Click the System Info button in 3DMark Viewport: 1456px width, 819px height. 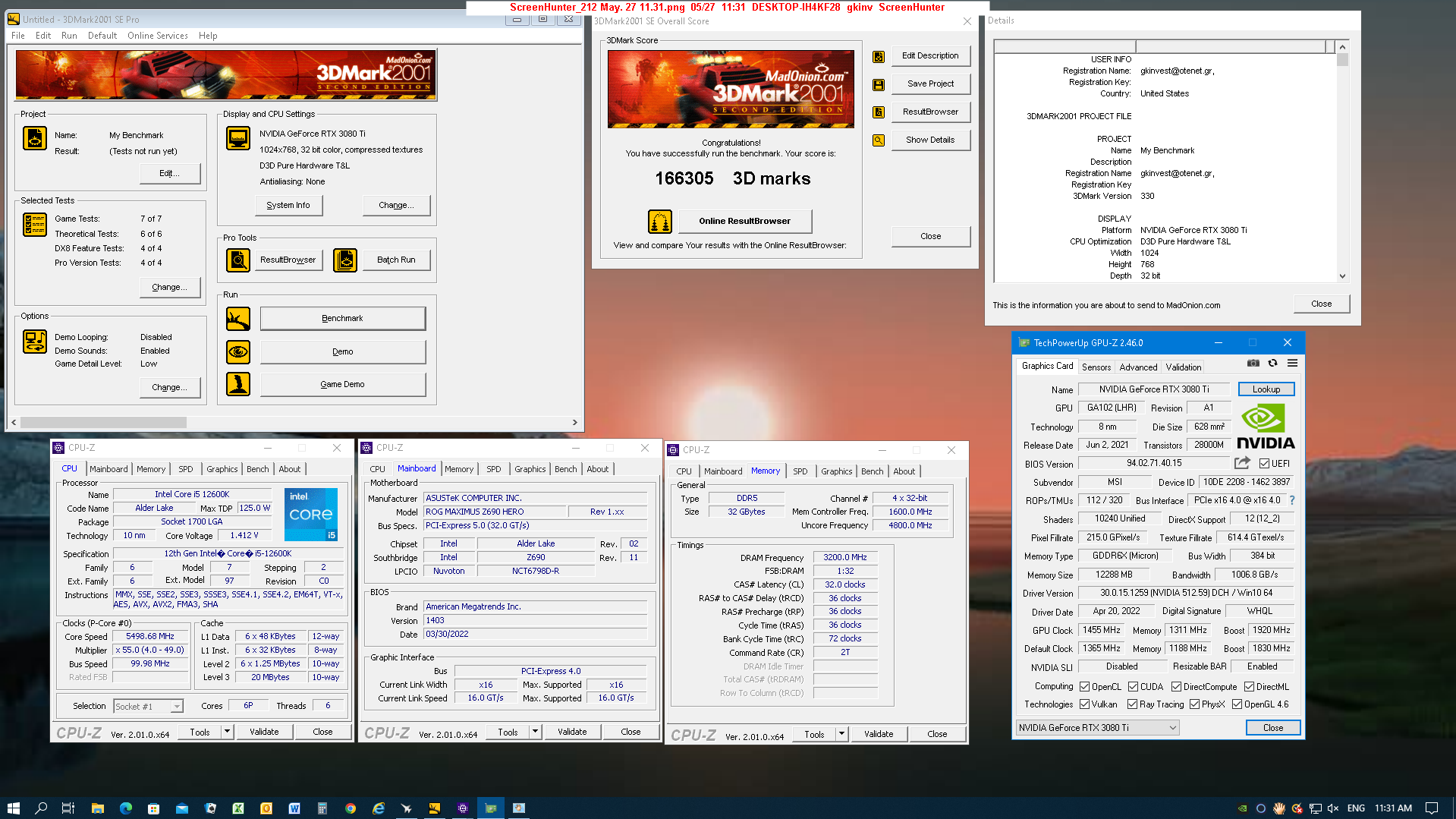point(288,206)
